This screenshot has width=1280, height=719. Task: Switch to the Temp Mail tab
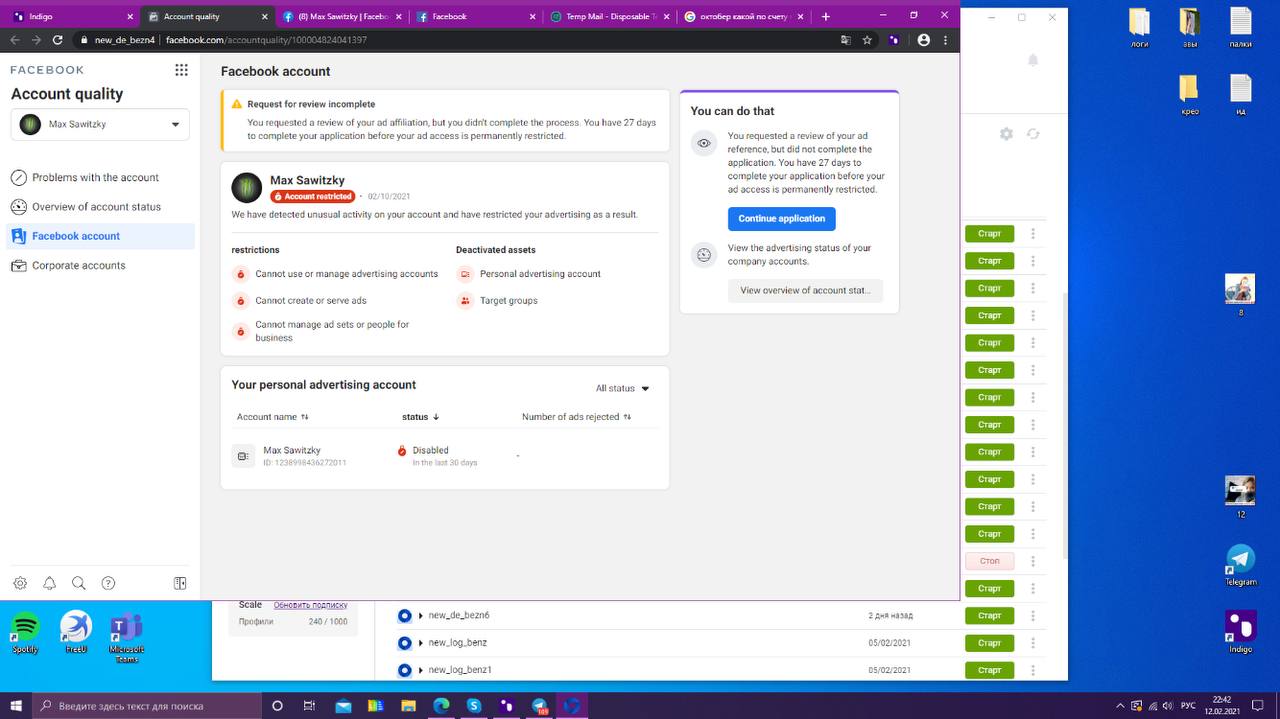[610, 16]
